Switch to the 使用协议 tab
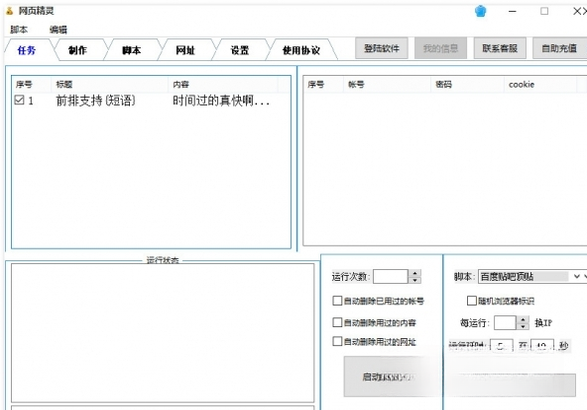The height and width of the screenshot is (410, 587). pyautogui.click(x=301, y=50)
